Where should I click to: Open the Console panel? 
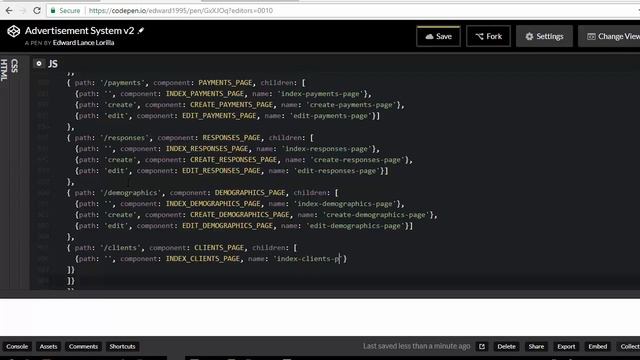(x=17, y=347)
